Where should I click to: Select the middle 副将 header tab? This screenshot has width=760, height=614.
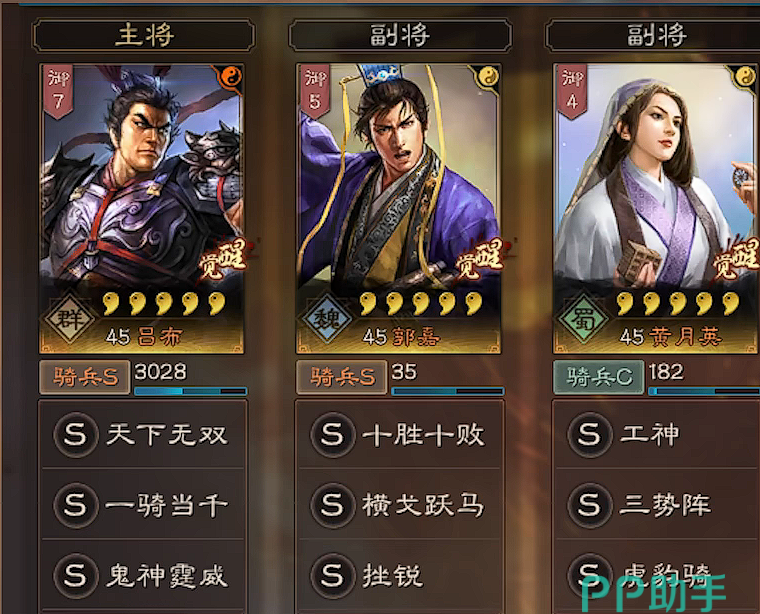click(400, 35)
